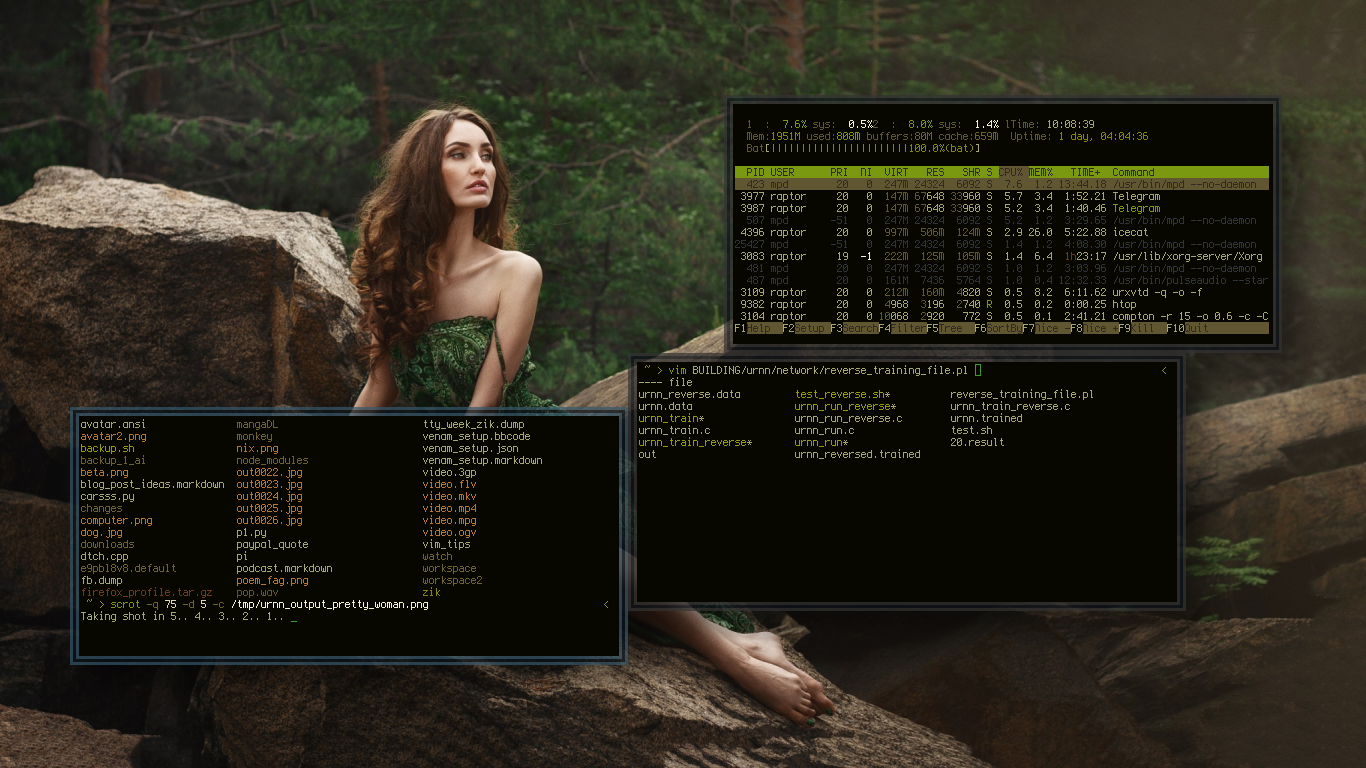Screen dimensions: 1366x768
Task: Sort htop by the CPU% column header
Action: pos(1010,172)
